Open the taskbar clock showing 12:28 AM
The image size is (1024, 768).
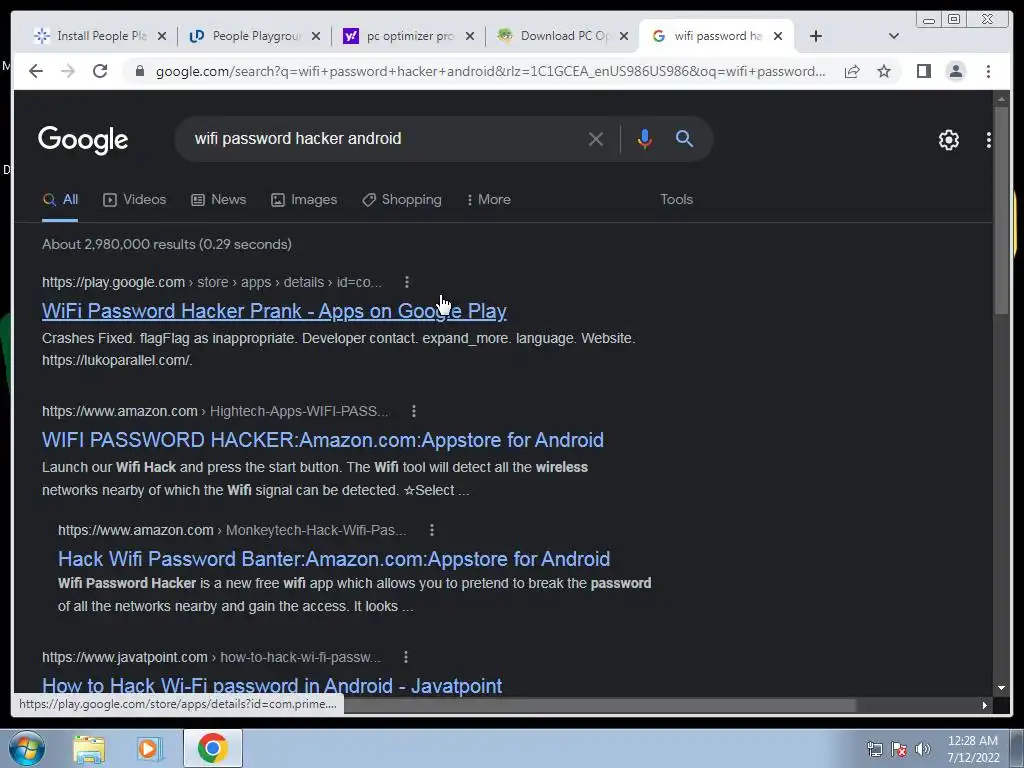pyautogui.click(x=973, y=749)
